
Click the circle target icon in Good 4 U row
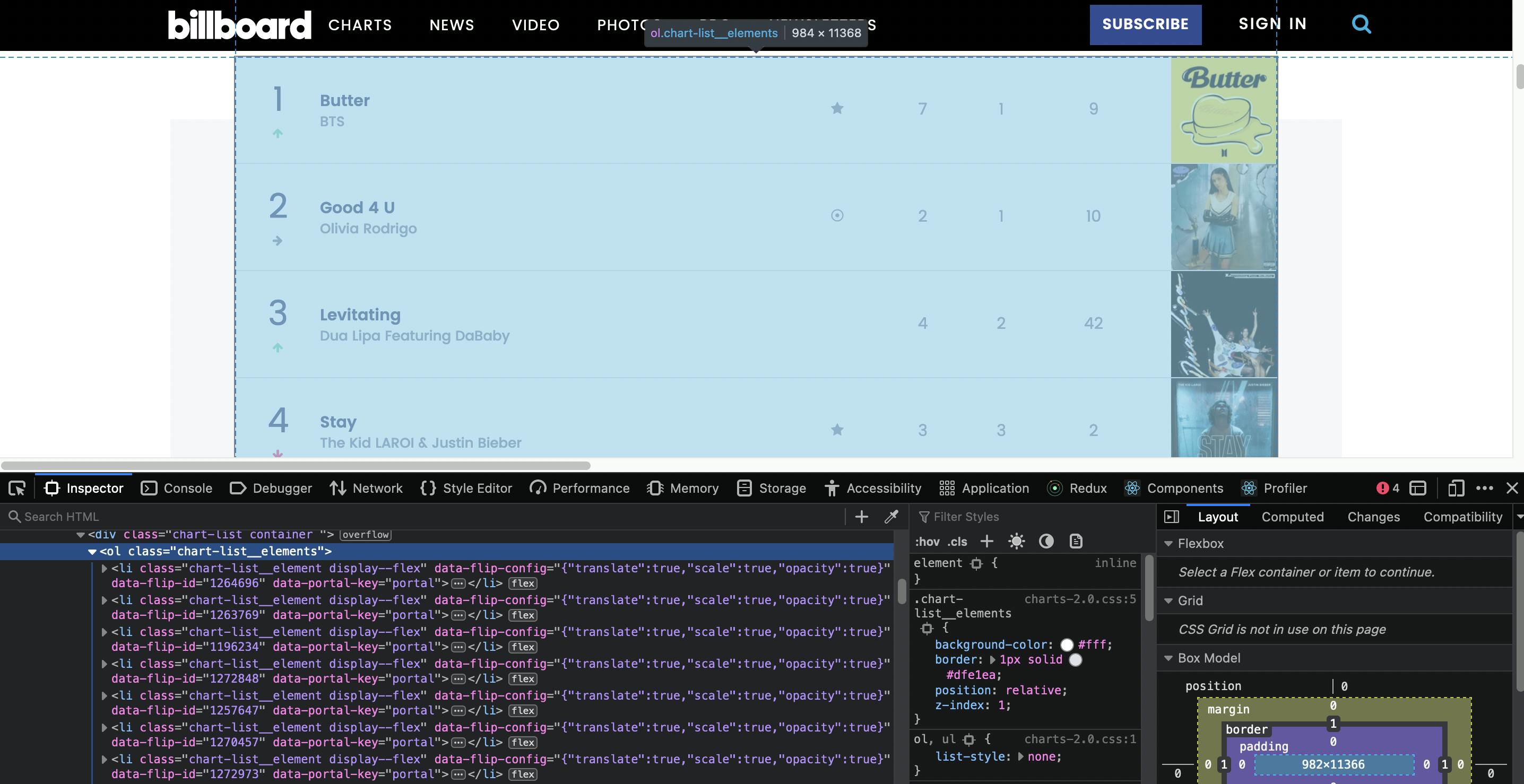pyautogui.click(x=837, y=215)
